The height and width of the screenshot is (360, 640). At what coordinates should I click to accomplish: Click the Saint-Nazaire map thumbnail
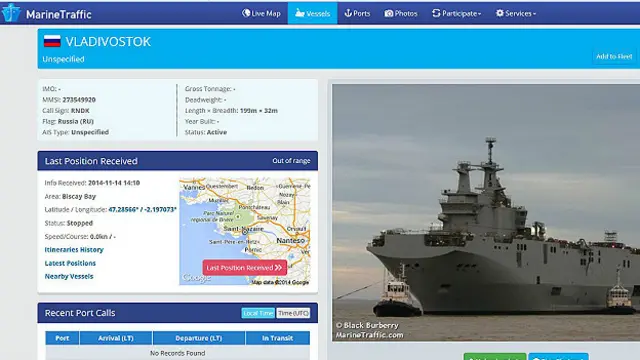pos(245,231)
